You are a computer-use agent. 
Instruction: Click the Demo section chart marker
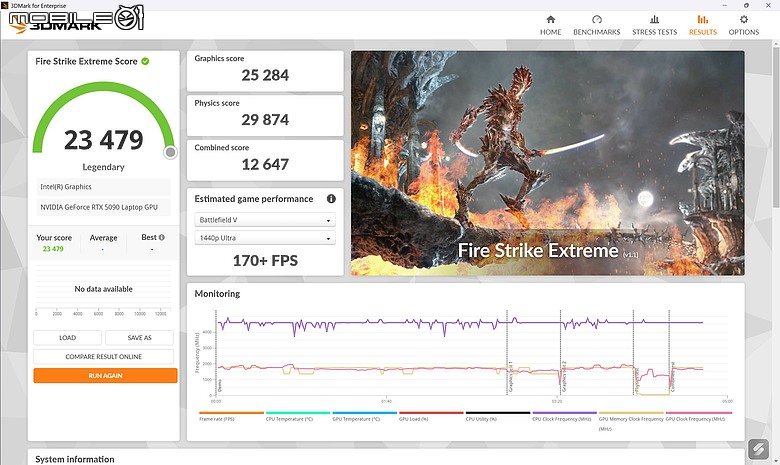point(219,385)
